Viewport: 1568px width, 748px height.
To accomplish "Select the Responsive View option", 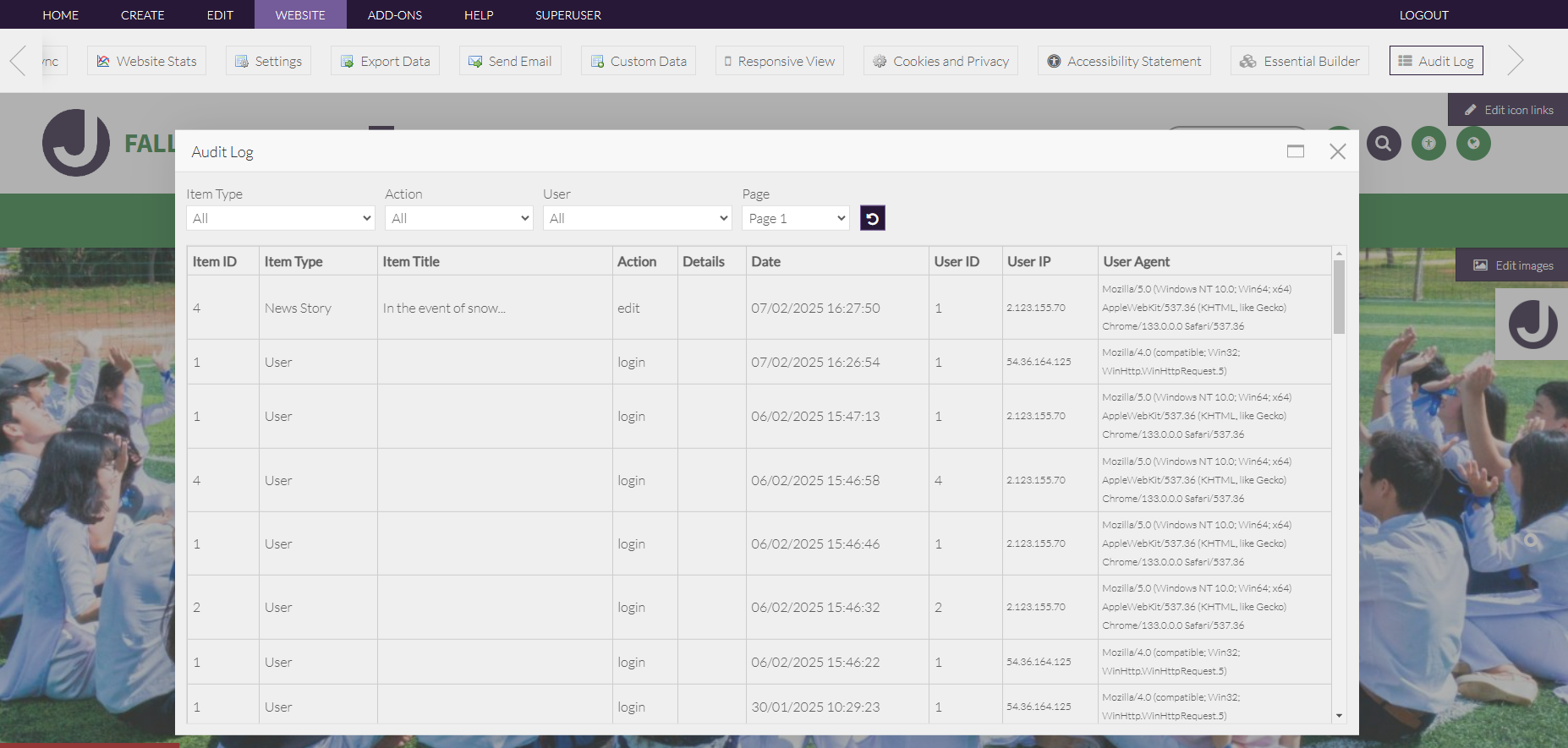I will [x=779, y=61].
